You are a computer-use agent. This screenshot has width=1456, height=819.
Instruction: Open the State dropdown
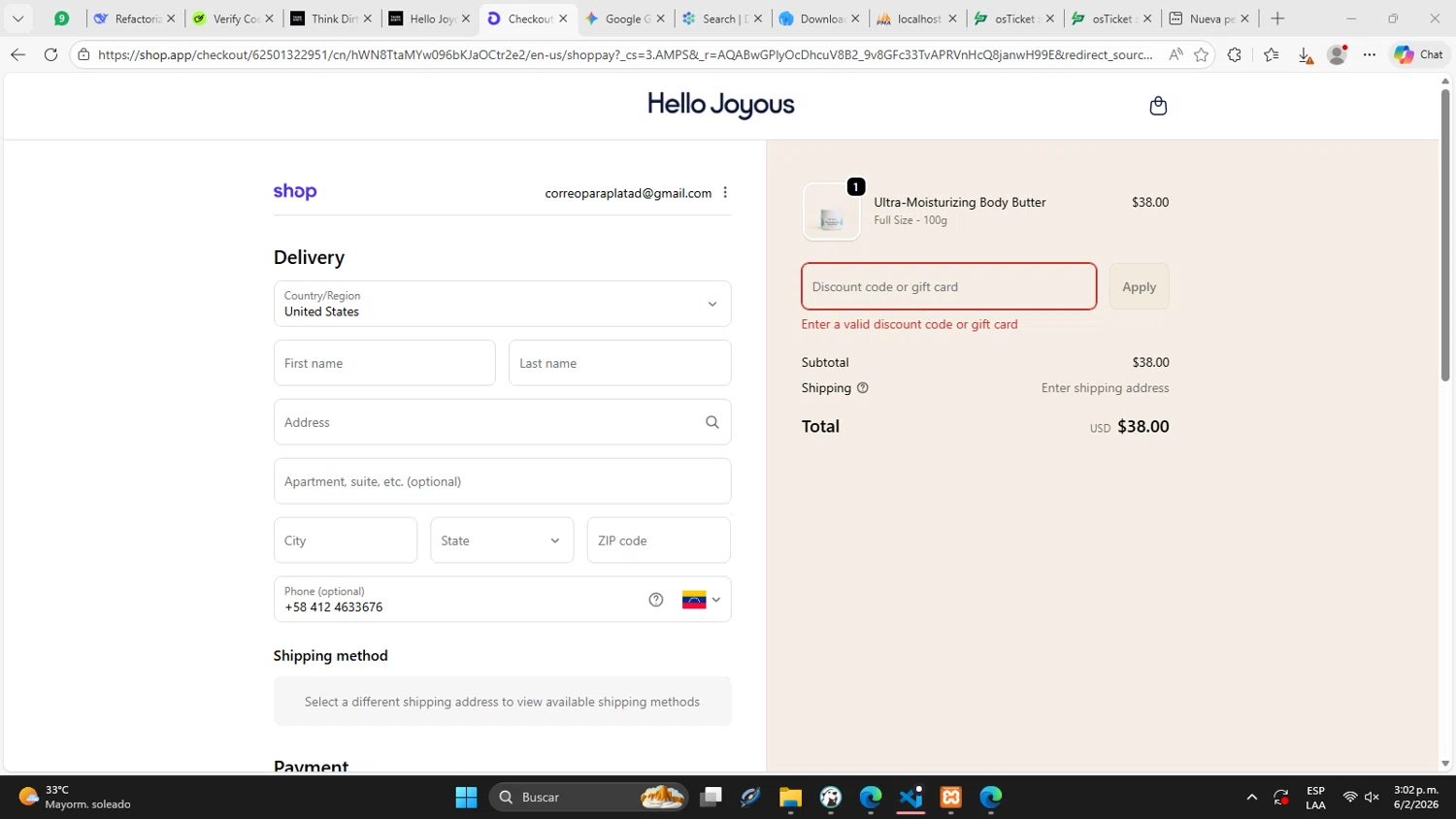[x=502, y=541]
